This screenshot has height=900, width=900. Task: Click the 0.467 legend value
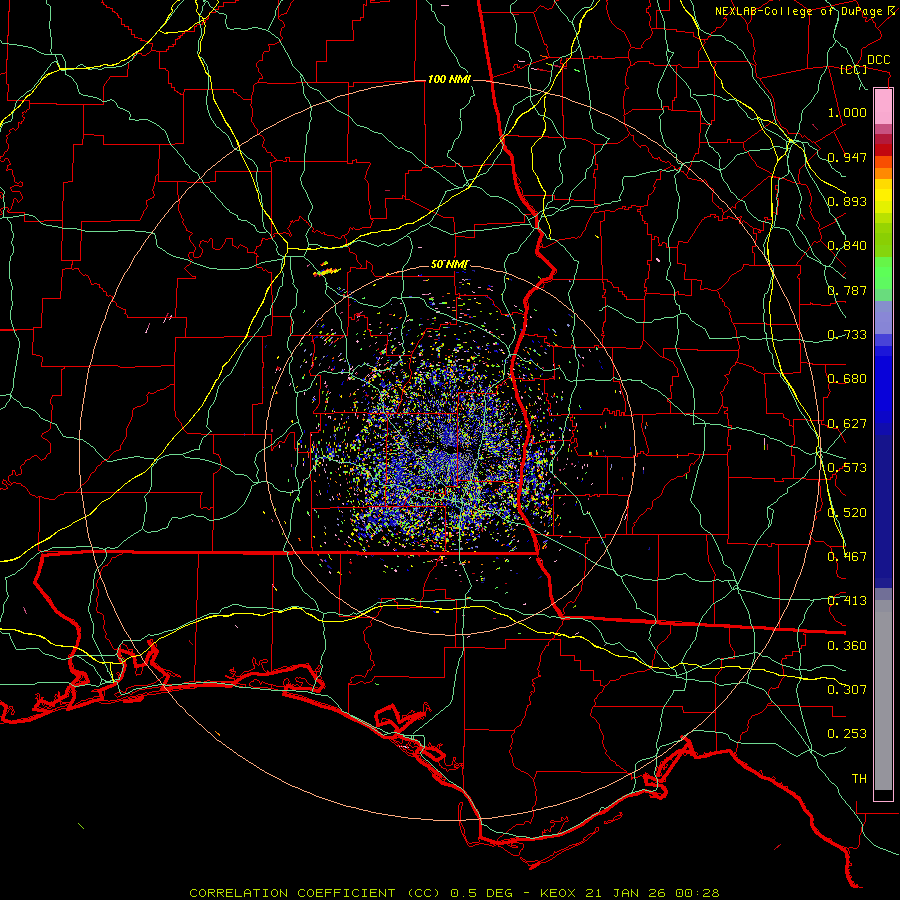[x=847, y=557]
